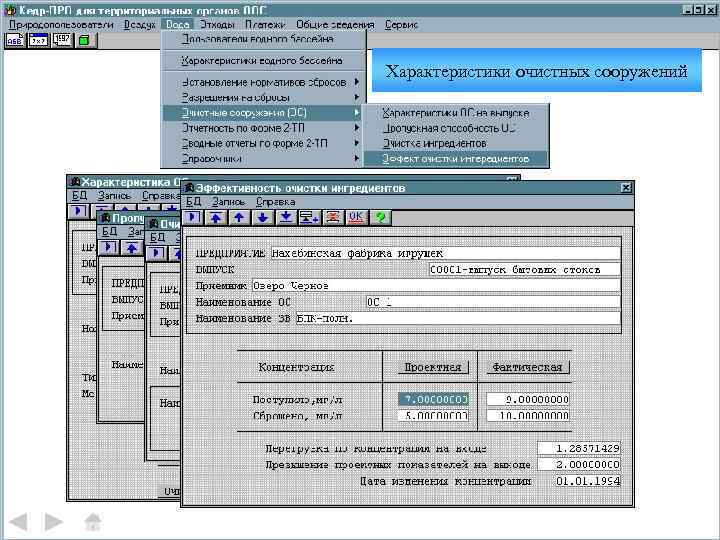Click the Кедр-ПРО application title icon
720x540 pixels.
[x=10, y=10]
